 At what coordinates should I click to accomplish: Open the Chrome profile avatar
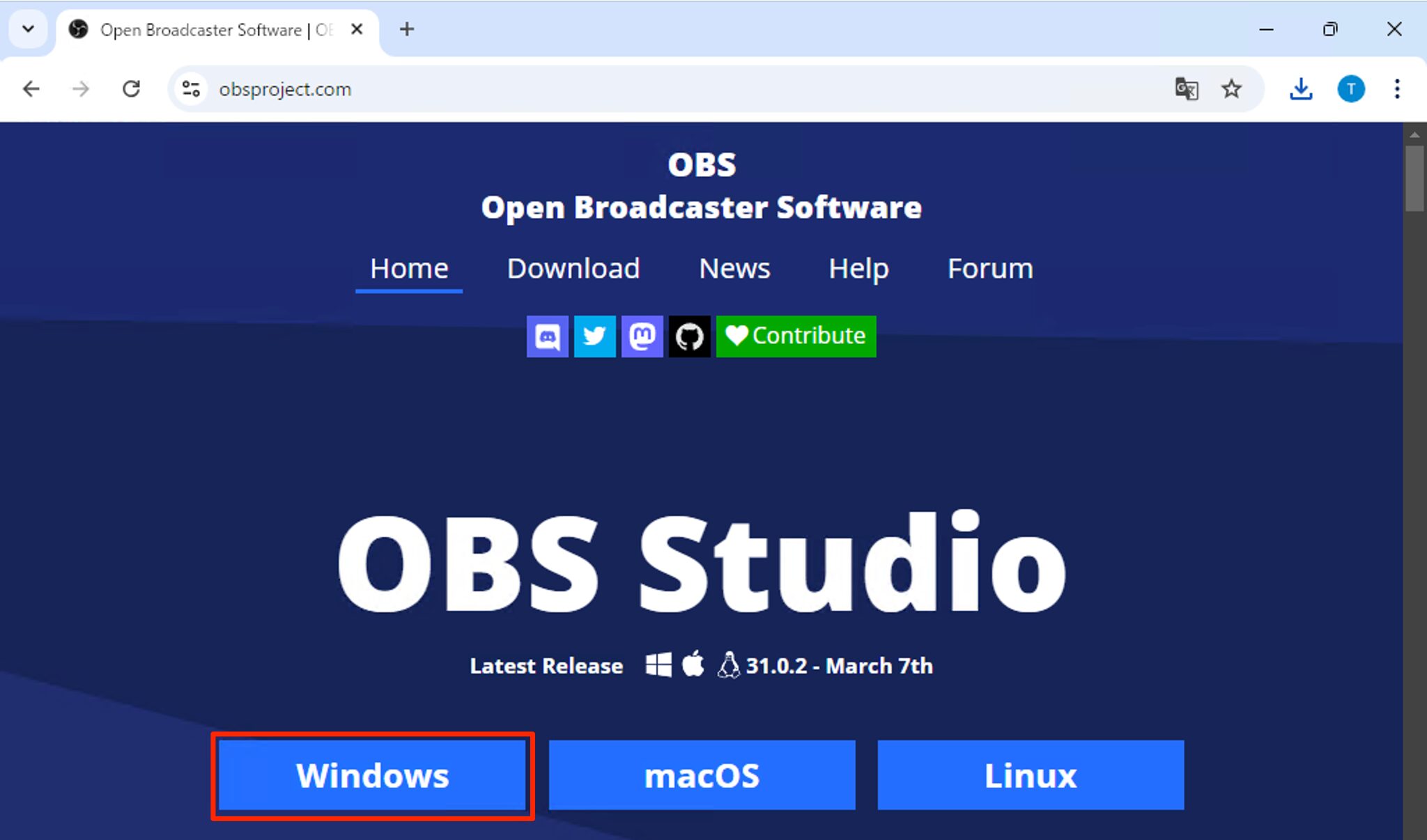[1350, 88]
